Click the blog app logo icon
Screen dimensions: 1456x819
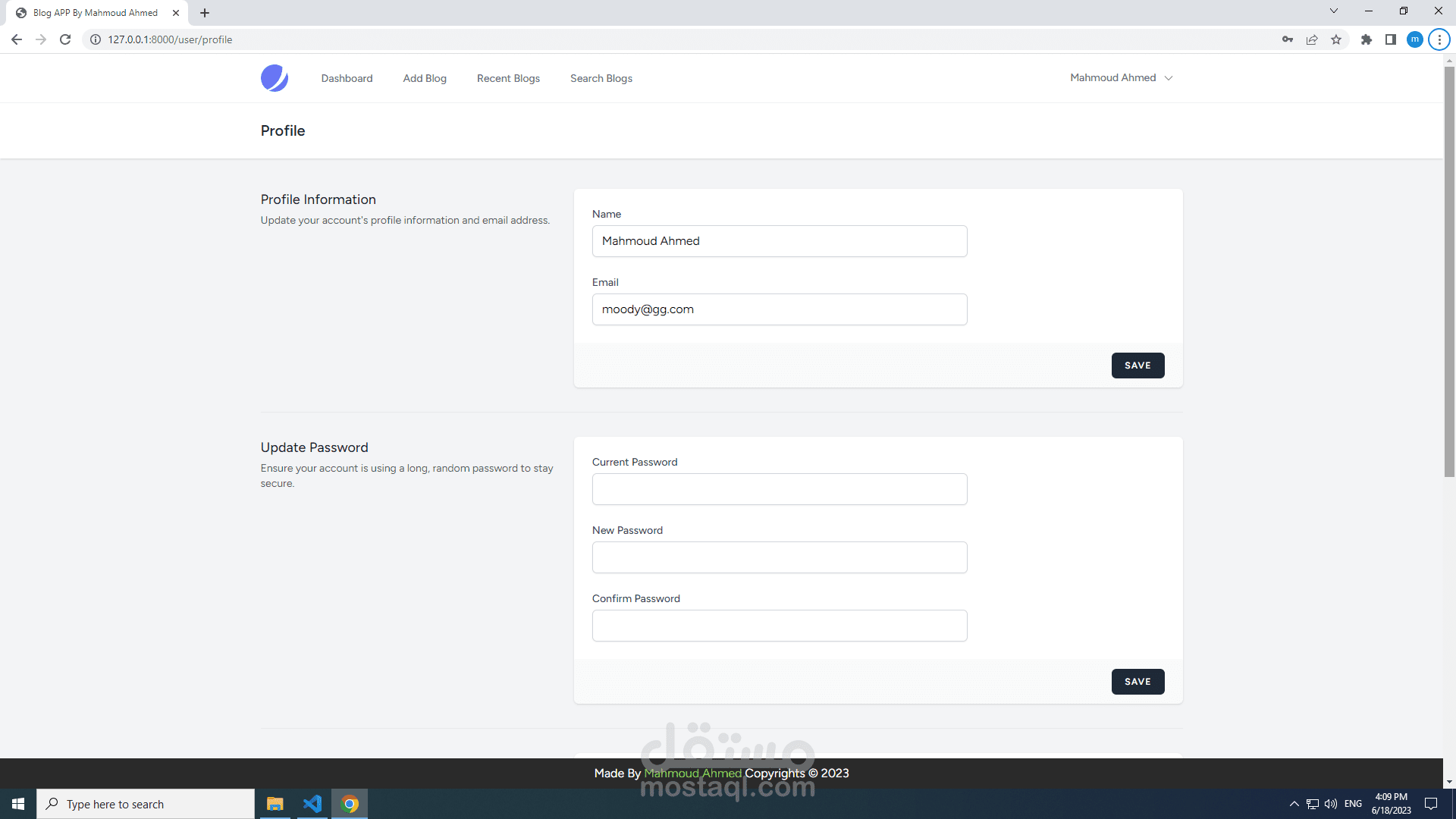[x=275, y=78]
